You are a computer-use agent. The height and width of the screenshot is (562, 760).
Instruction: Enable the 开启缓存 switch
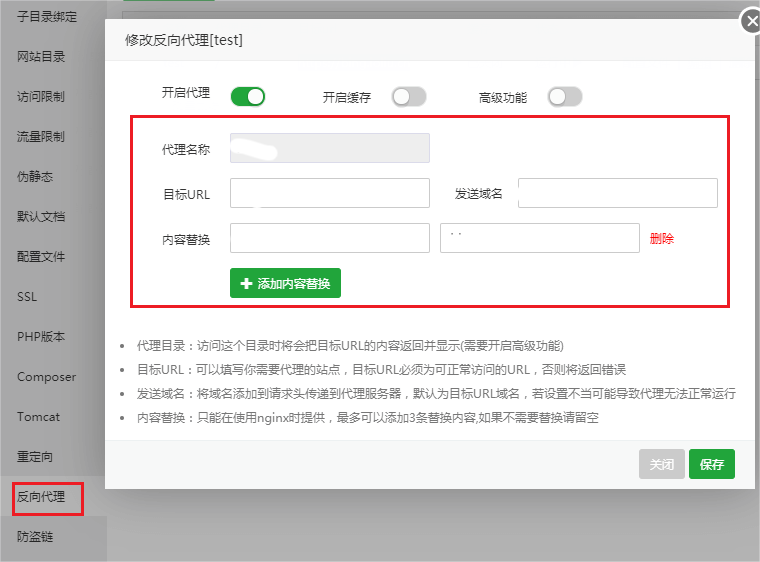pyautogui.click(x=409, y=96)
